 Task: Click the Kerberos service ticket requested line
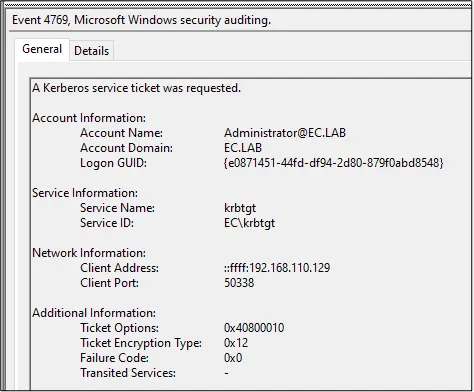coord(136,88)
